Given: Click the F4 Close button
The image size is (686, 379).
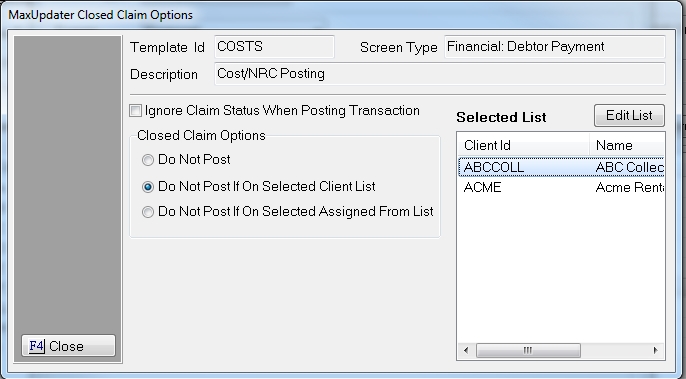Looking at the screenshot, I should [68, 346].
